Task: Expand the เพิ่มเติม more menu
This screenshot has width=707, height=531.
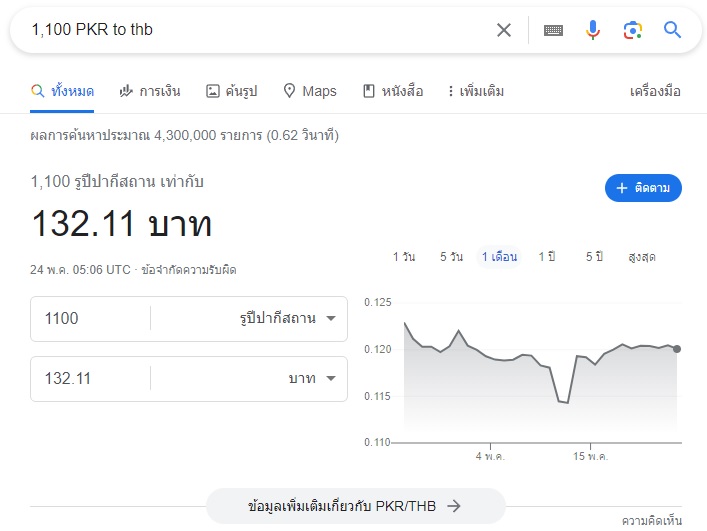Action: pos(476,92)
